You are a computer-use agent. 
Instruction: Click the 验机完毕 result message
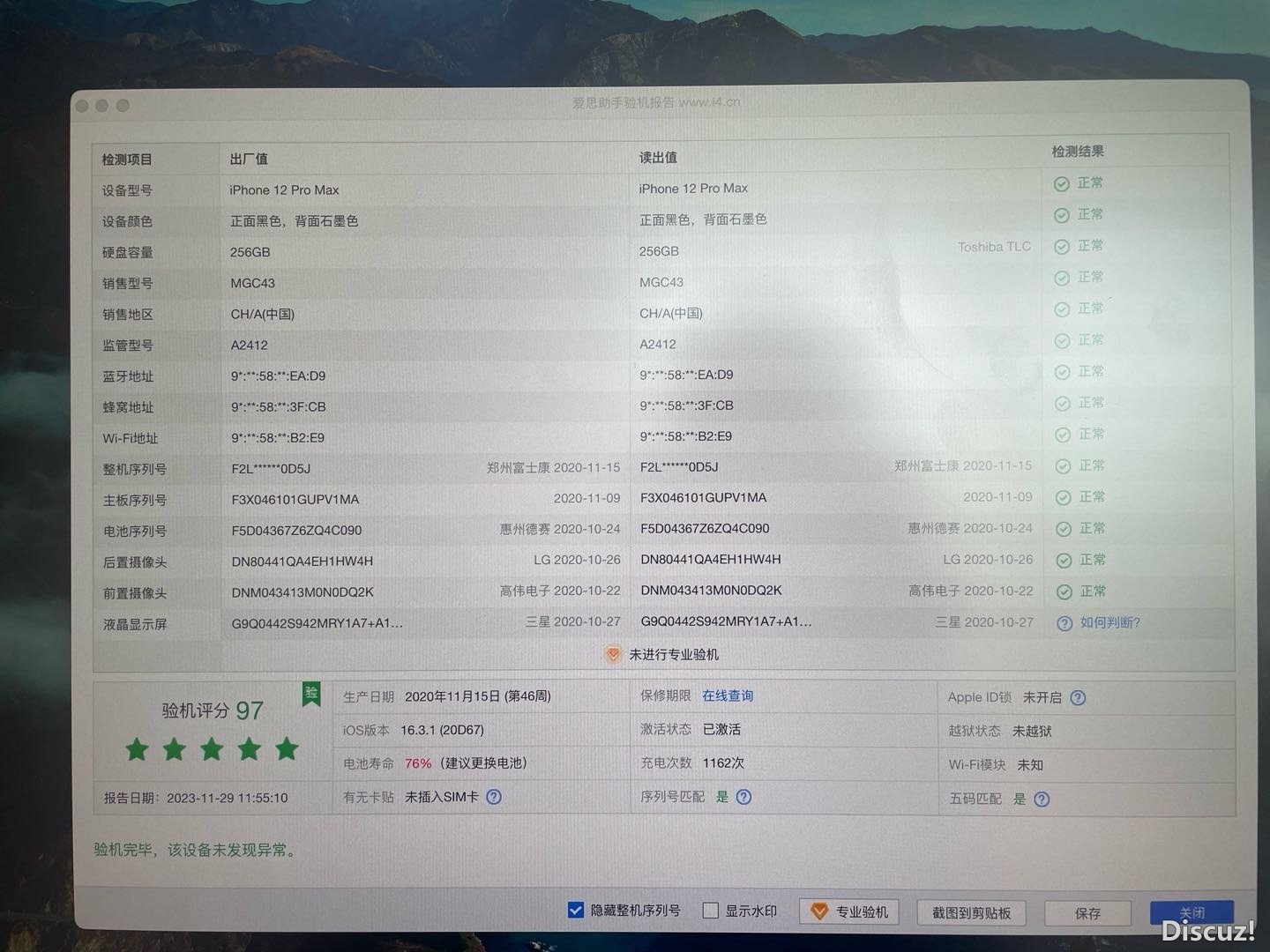click(197, 851)
